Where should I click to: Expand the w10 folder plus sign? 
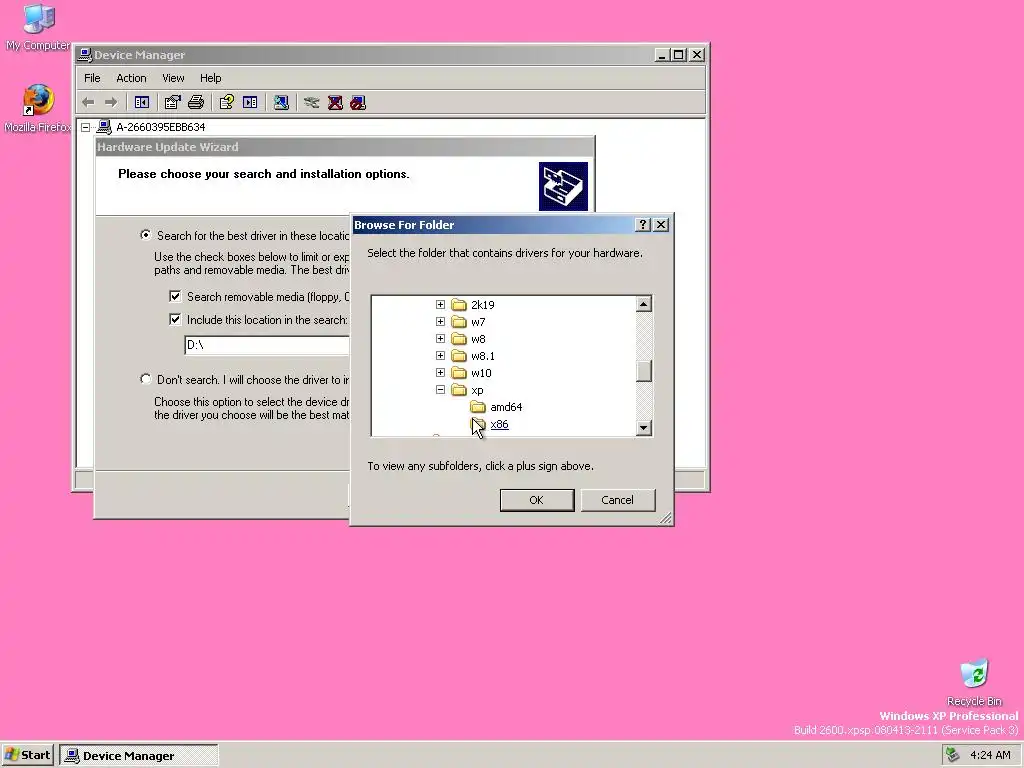click(x=440, y=373)
